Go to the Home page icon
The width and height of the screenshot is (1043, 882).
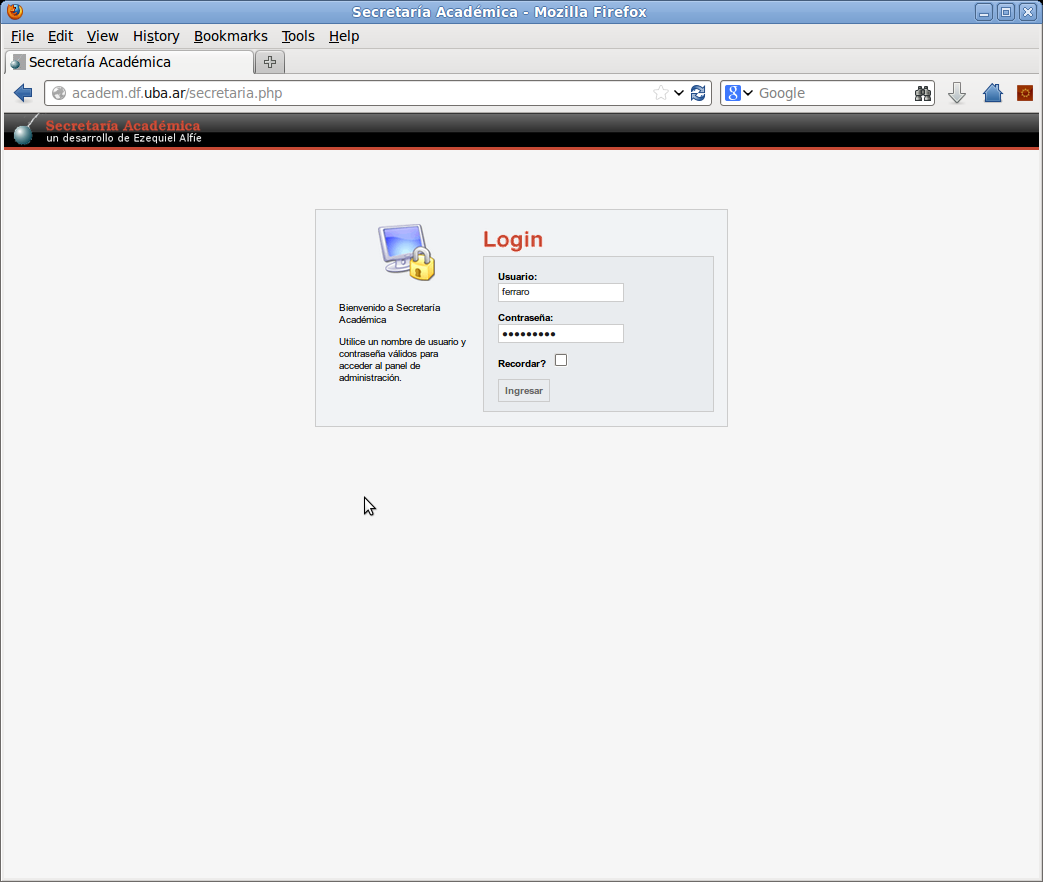pos(992,93)
